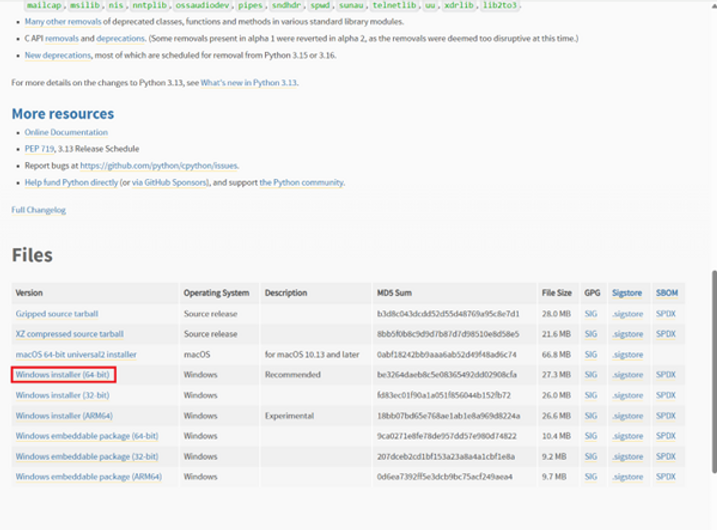Open the PEP 719 link
The image size is (717, 530).
(39, 149)
